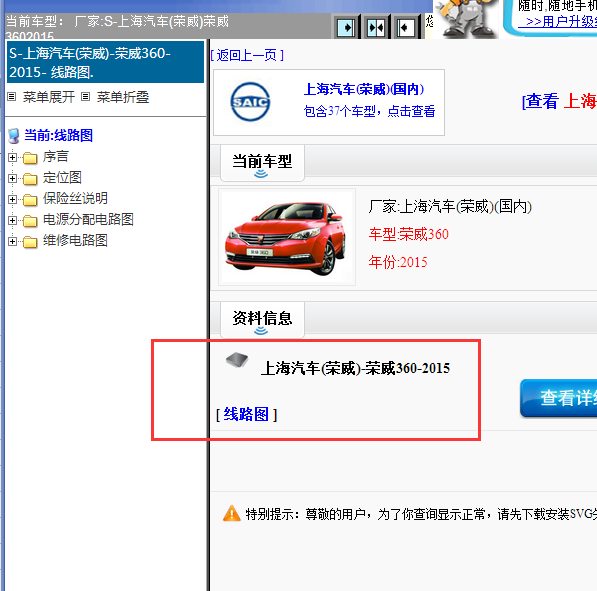Click the 特别提示 notice text
This screenshot has height=591, width=597.
pos(421,514)
